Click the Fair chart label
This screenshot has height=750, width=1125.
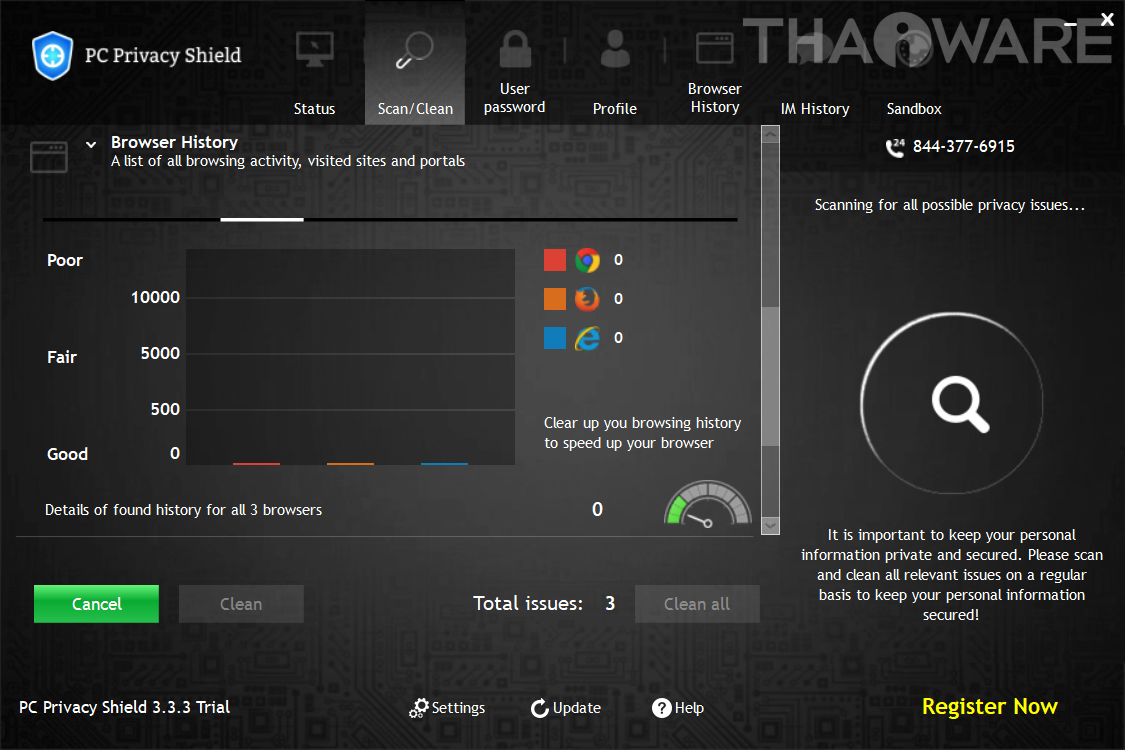[62, 357]
